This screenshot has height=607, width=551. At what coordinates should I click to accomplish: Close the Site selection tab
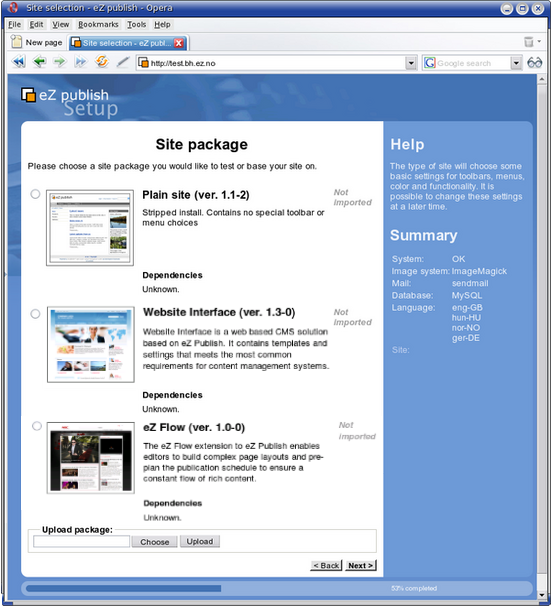tap(179, 43)
